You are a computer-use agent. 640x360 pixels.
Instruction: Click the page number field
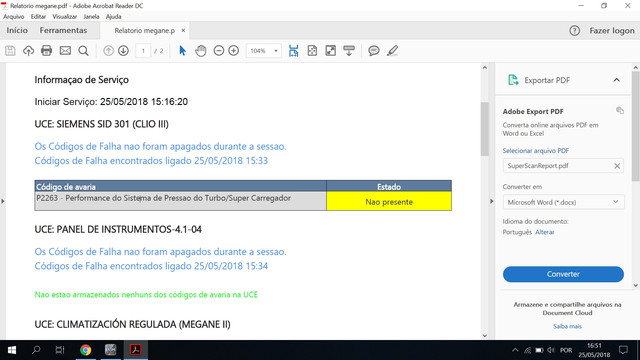click(143, 51)
